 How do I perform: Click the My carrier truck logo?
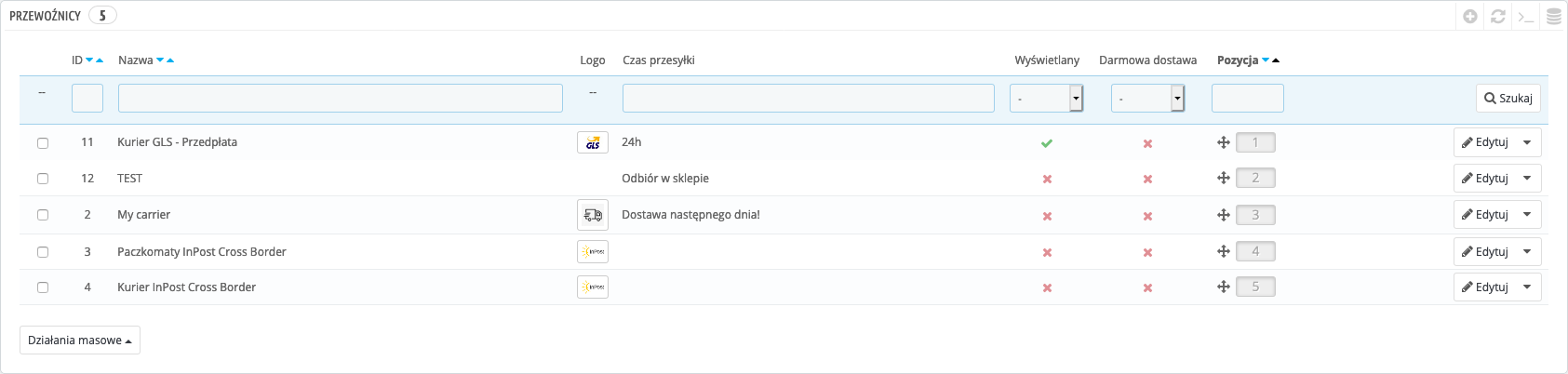593,215
